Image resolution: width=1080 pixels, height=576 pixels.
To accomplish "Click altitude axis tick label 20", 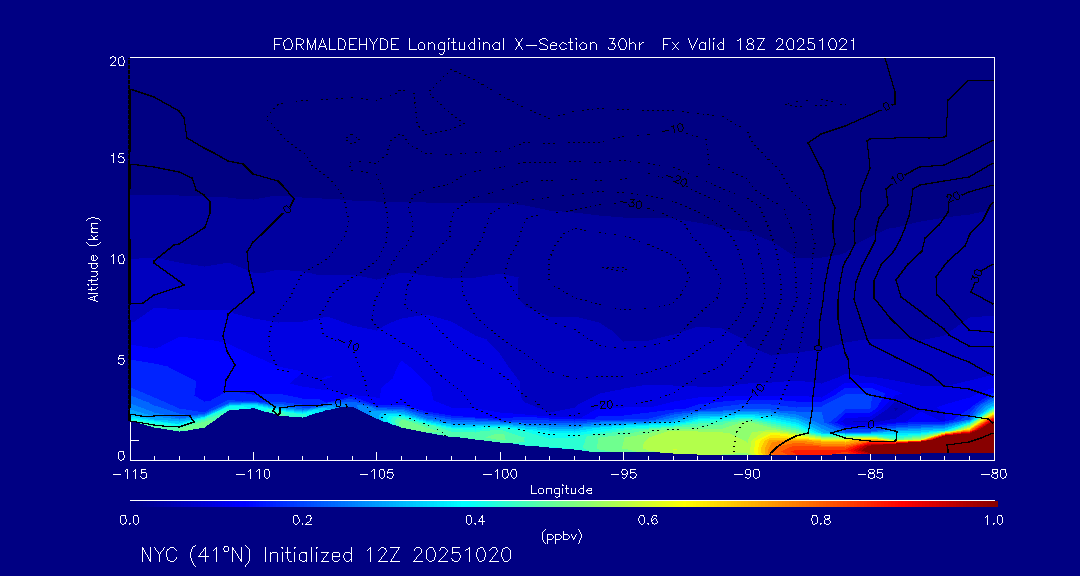I will click(116, 61).
